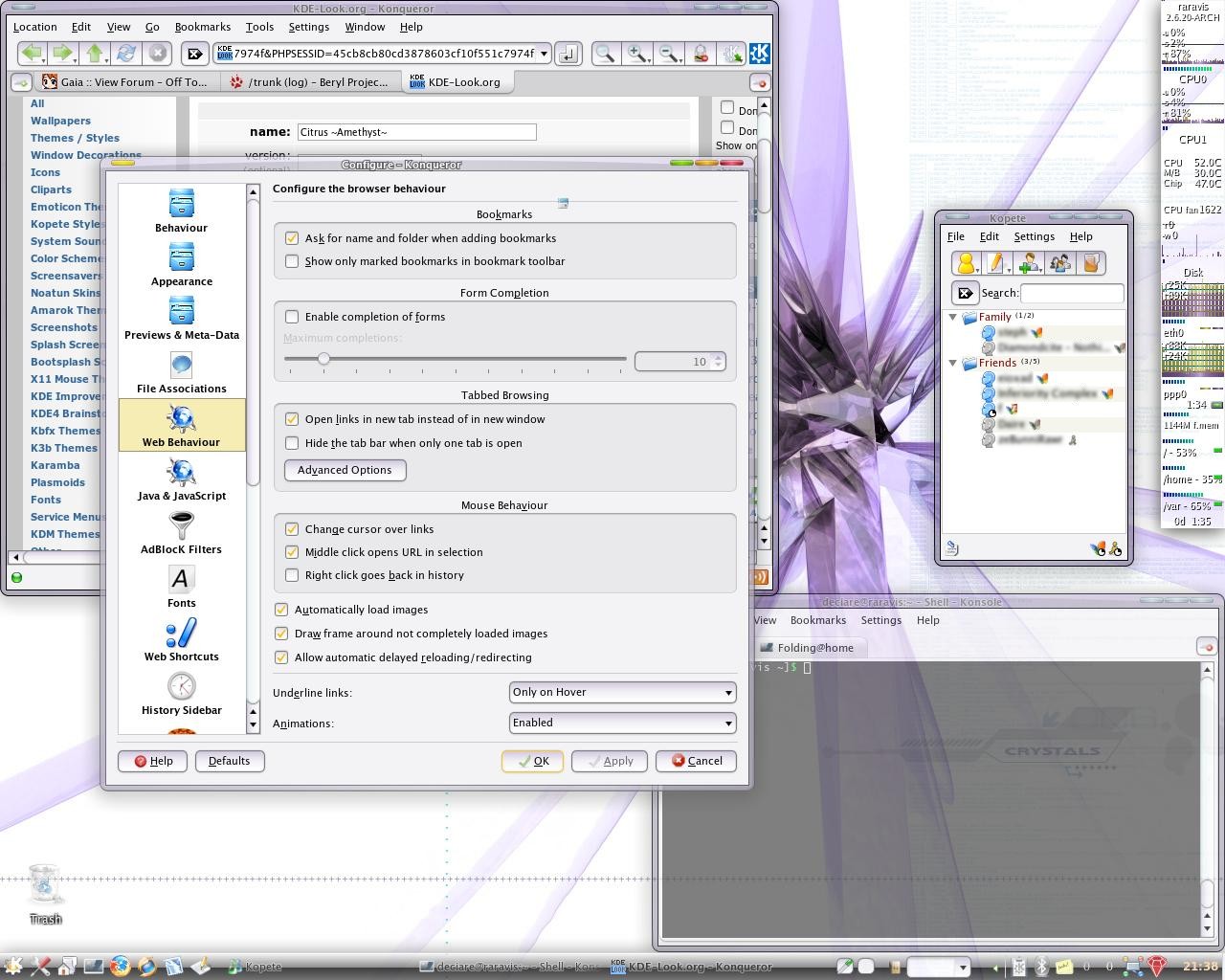Toggle Automatically load images
This screenshot has height=980, width=1225.
[281, 610]
